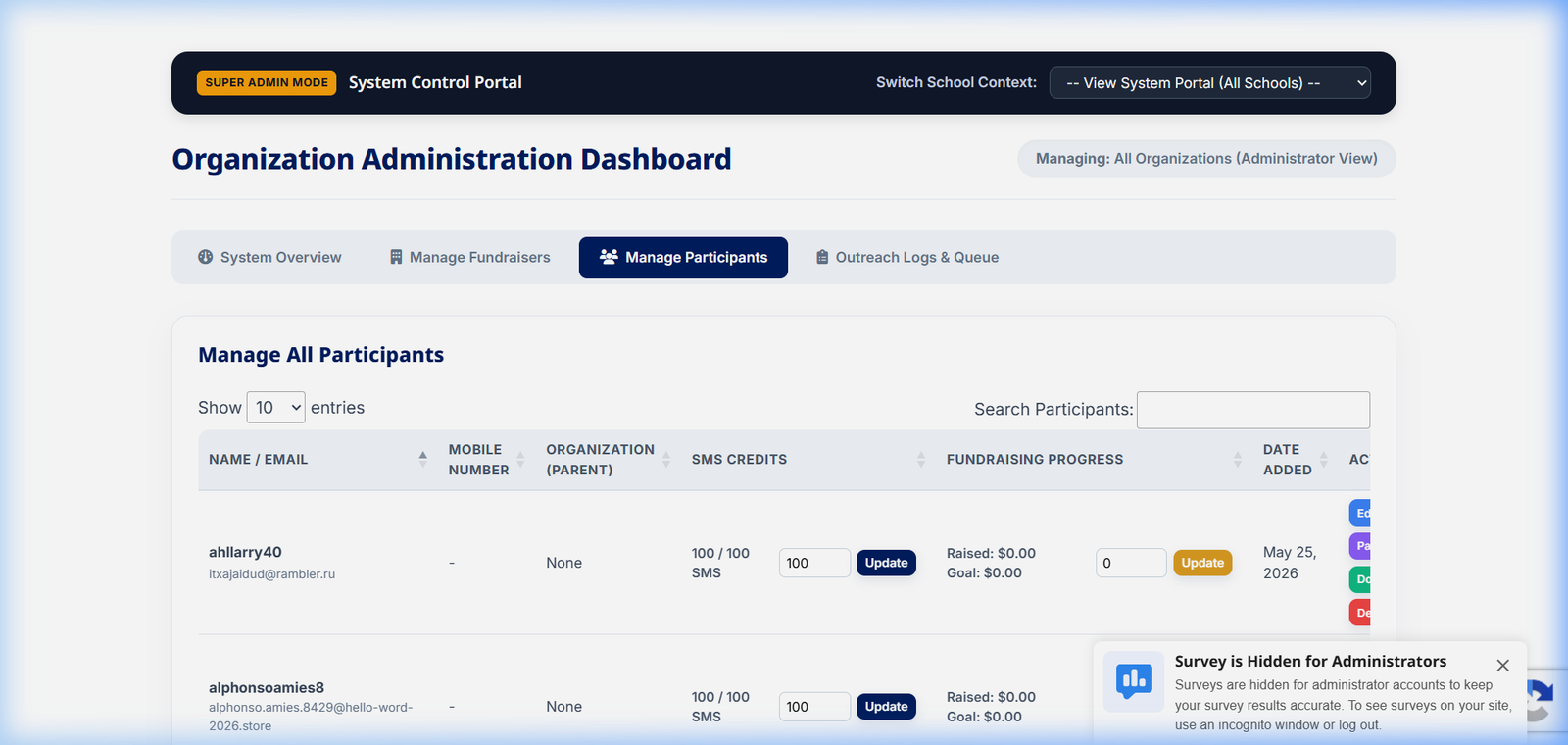The height and width of the screenshot is (745, 1568).
Task: Click the red Delete button for ahllarry40
Action: click(1360, 613)
